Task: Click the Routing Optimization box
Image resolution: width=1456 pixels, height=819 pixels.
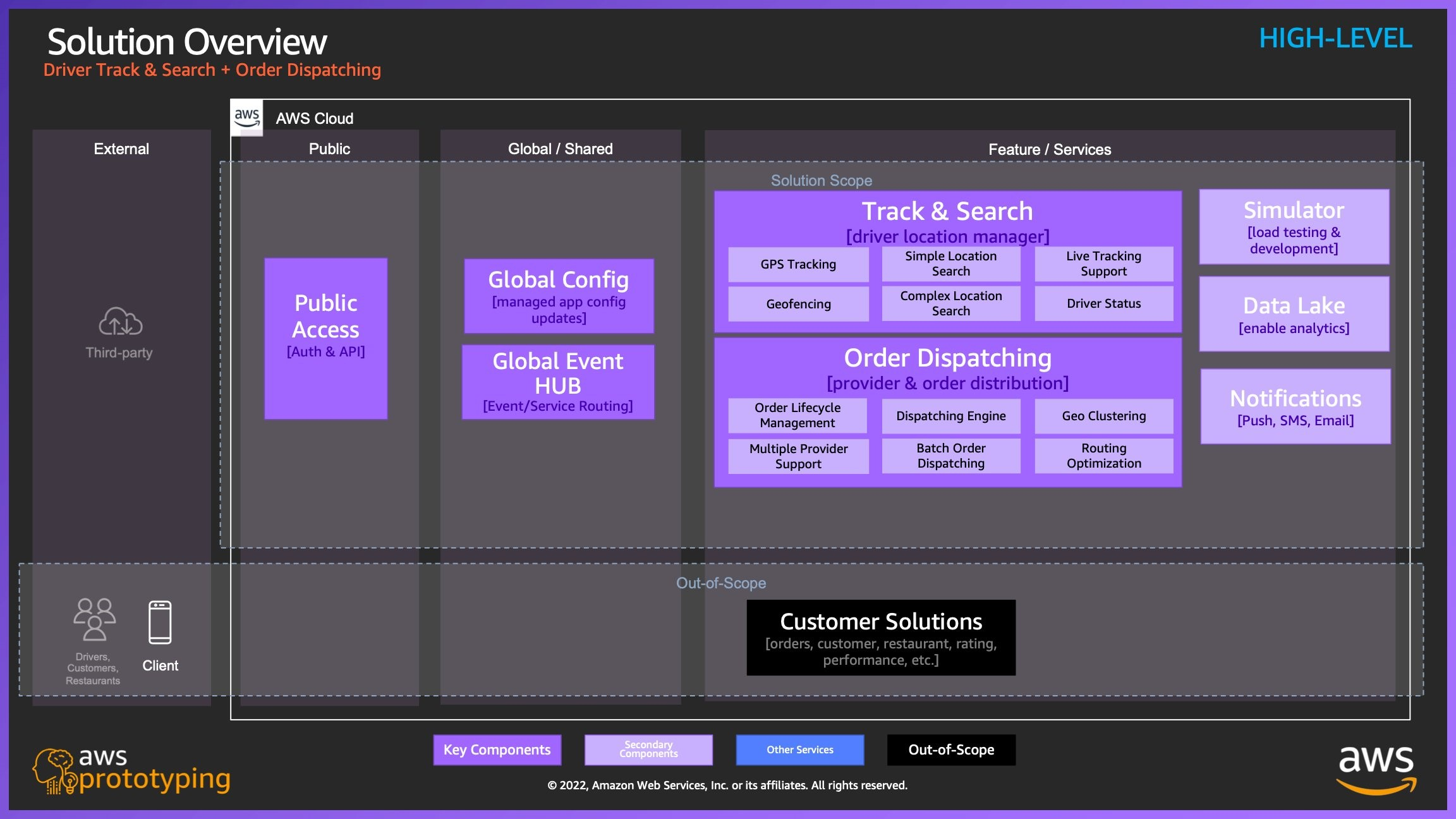Action: point(1103,456)
